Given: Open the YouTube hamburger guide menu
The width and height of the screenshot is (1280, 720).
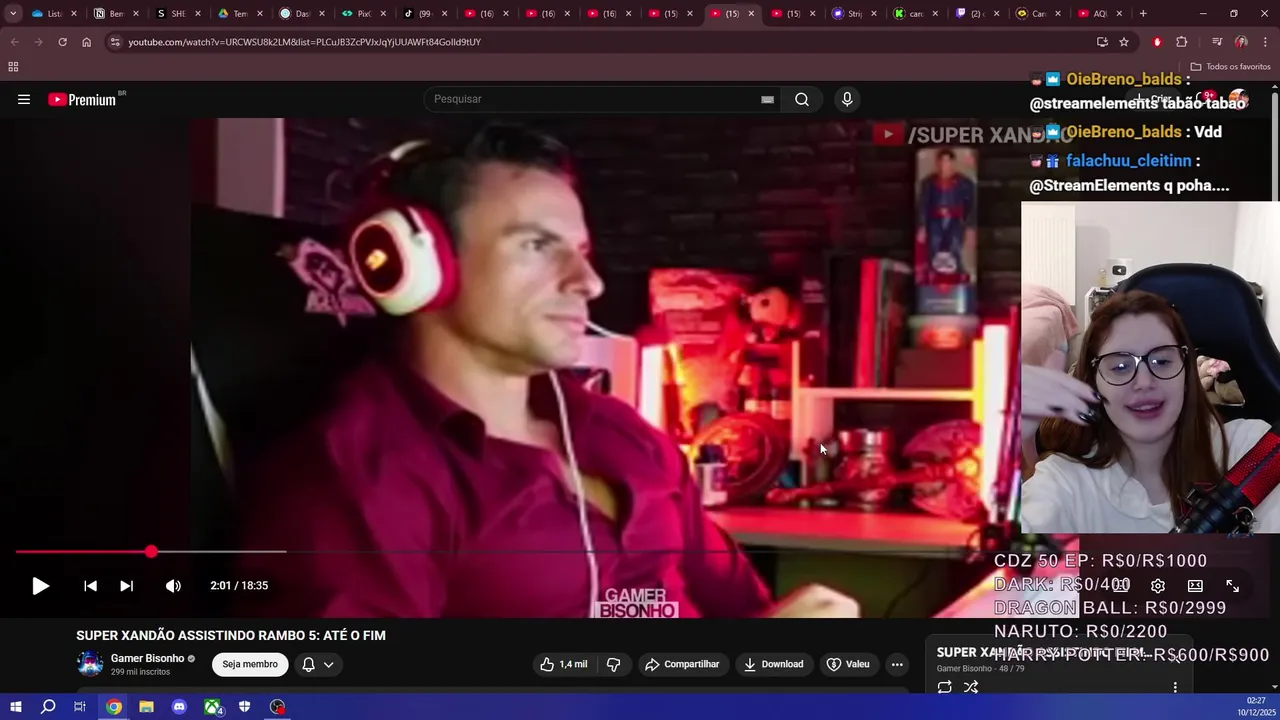Looking at the screenshot, I should click(x=24, y=99).
